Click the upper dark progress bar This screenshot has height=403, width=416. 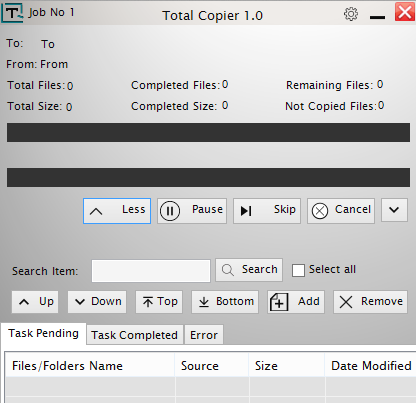(208, 133)
